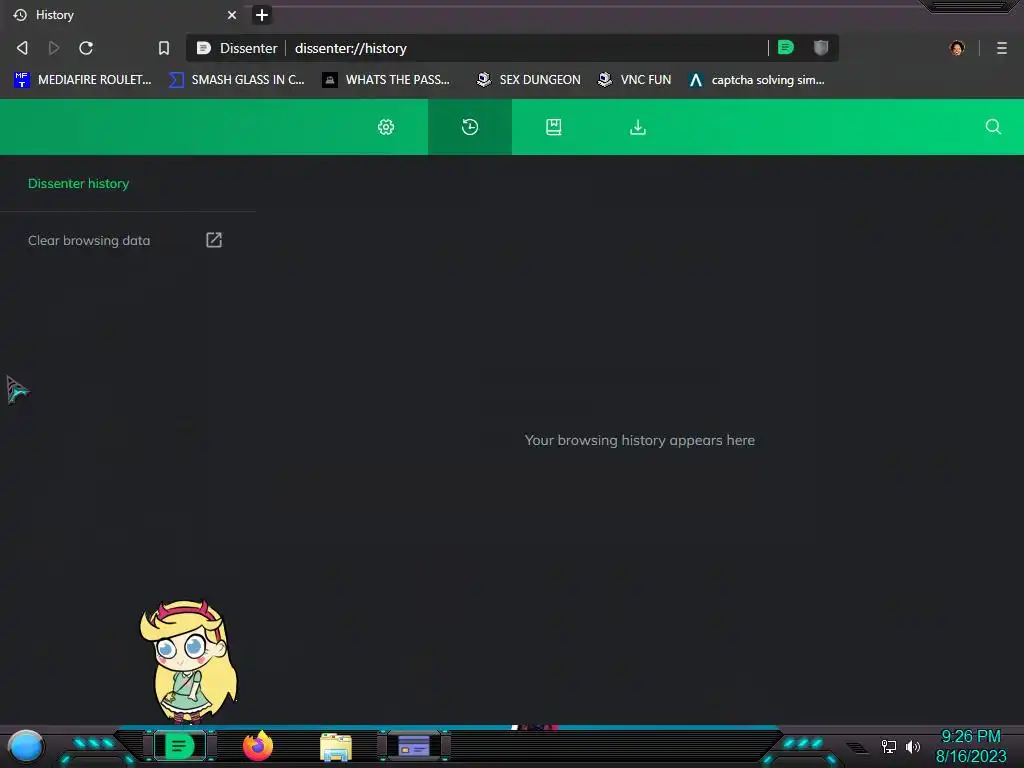This screenshot has height=768, width=1024.
Task: Click the Dissenter site identity label
Action: coord(238,48)
